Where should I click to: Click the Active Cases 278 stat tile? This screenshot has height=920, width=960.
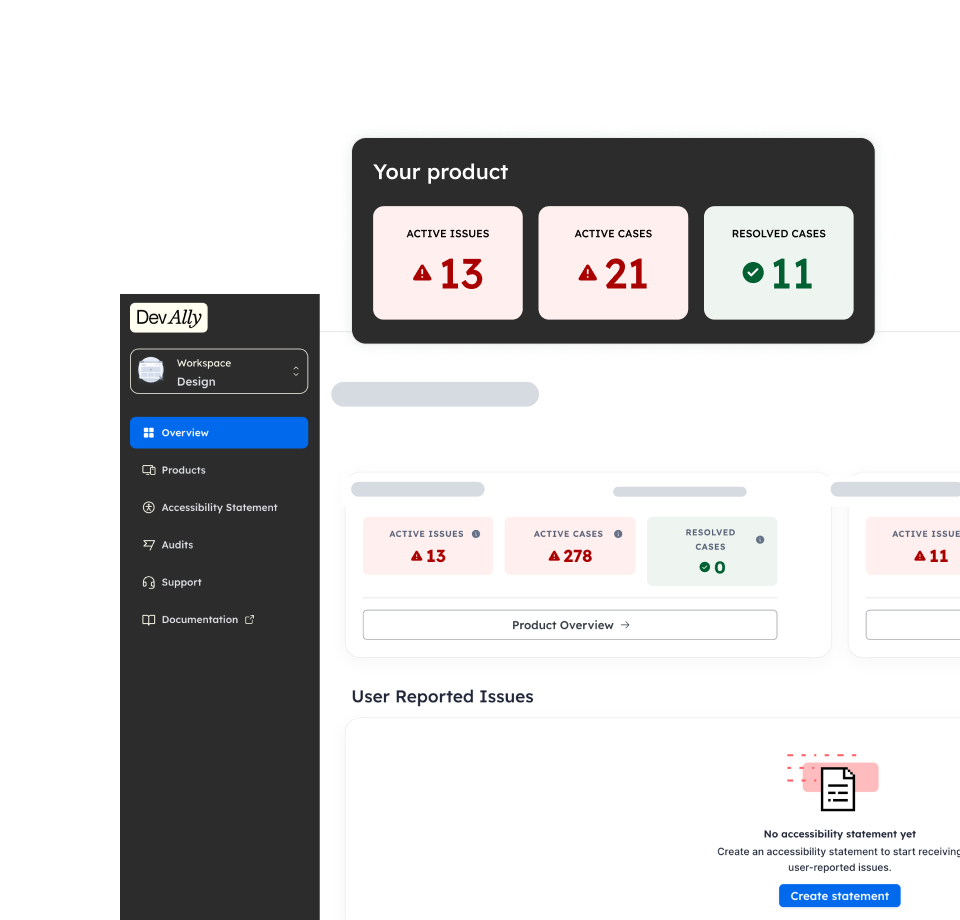[569, 547]
